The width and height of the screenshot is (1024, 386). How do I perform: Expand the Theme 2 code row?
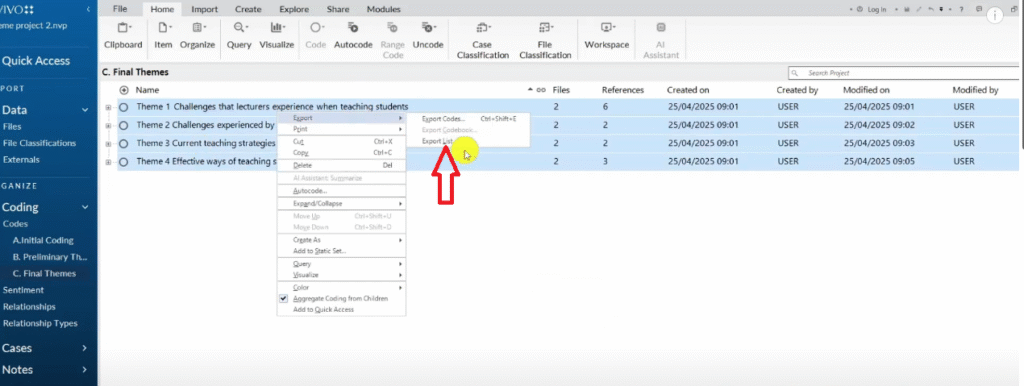tap(108, 125)
